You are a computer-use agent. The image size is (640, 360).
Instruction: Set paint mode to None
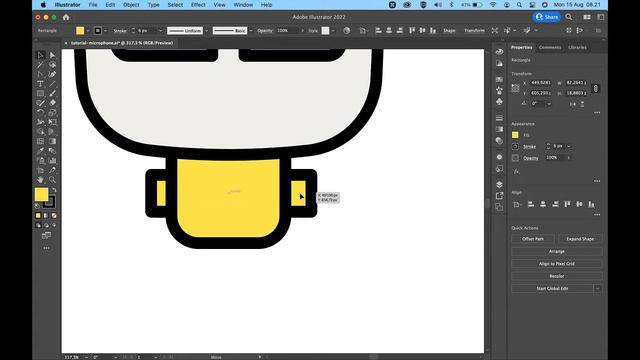point(54,216)
